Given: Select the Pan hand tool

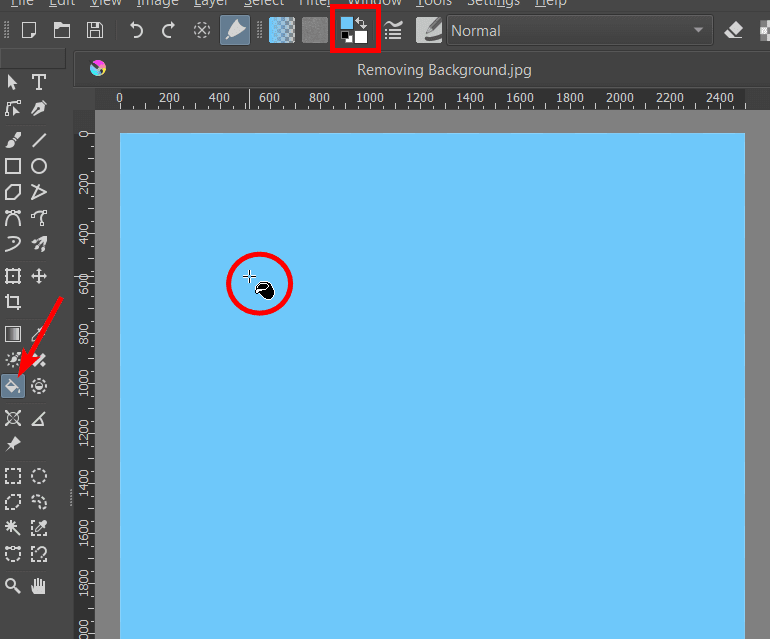Looking at the screenshot, I should (39, 586).
